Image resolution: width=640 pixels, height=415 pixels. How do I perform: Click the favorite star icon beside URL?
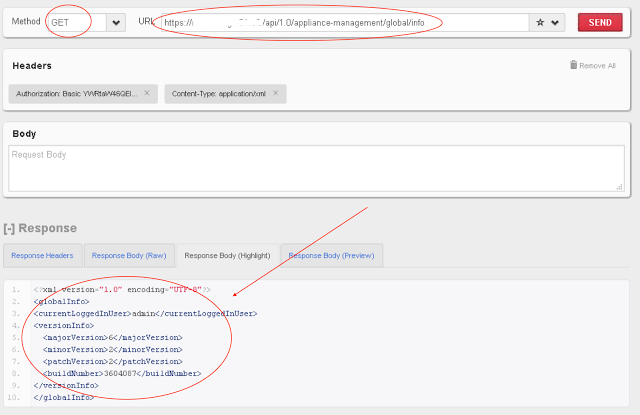540,22
